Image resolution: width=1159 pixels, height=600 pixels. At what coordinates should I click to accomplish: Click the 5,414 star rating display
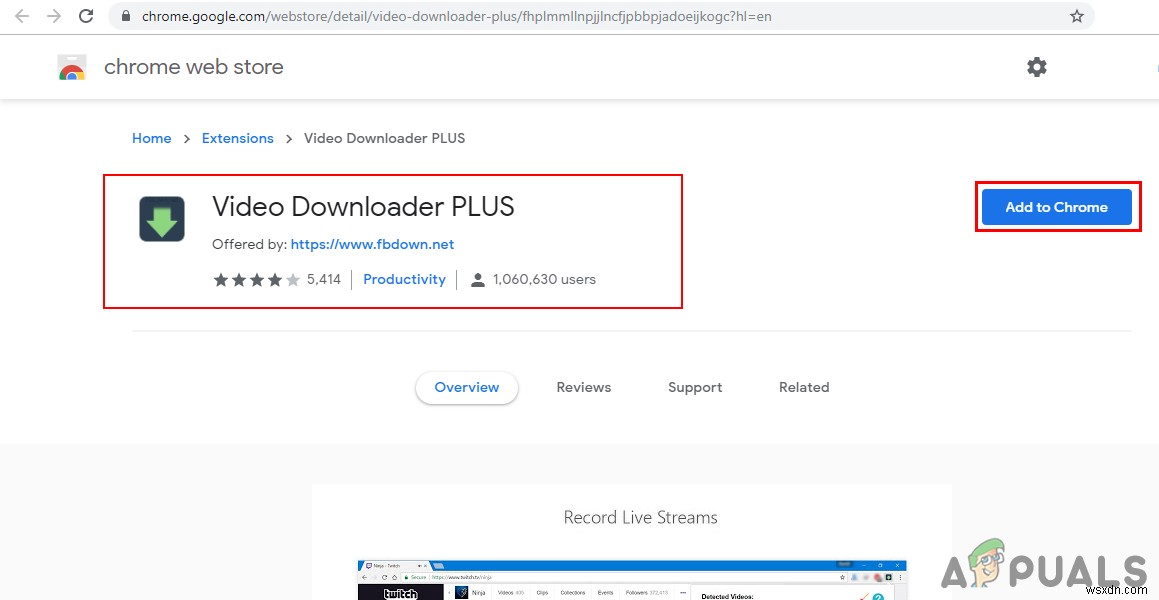pos(272,279)
